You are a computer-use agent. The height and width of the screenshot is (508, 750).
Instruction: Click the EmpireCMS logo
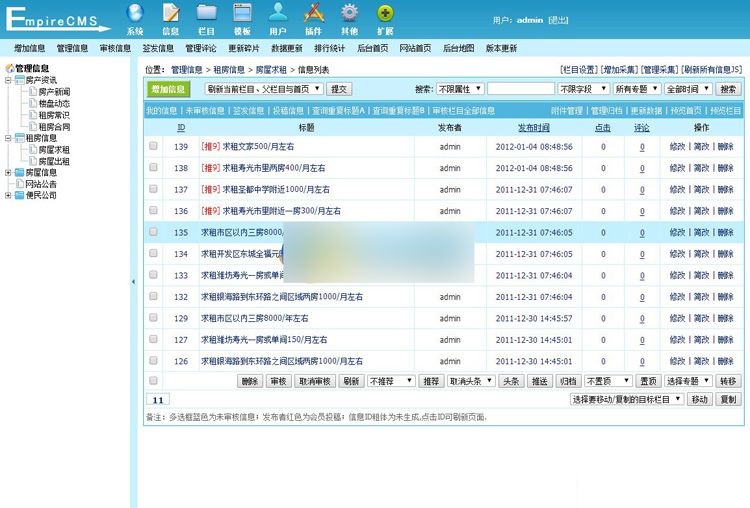pos(56,20)
